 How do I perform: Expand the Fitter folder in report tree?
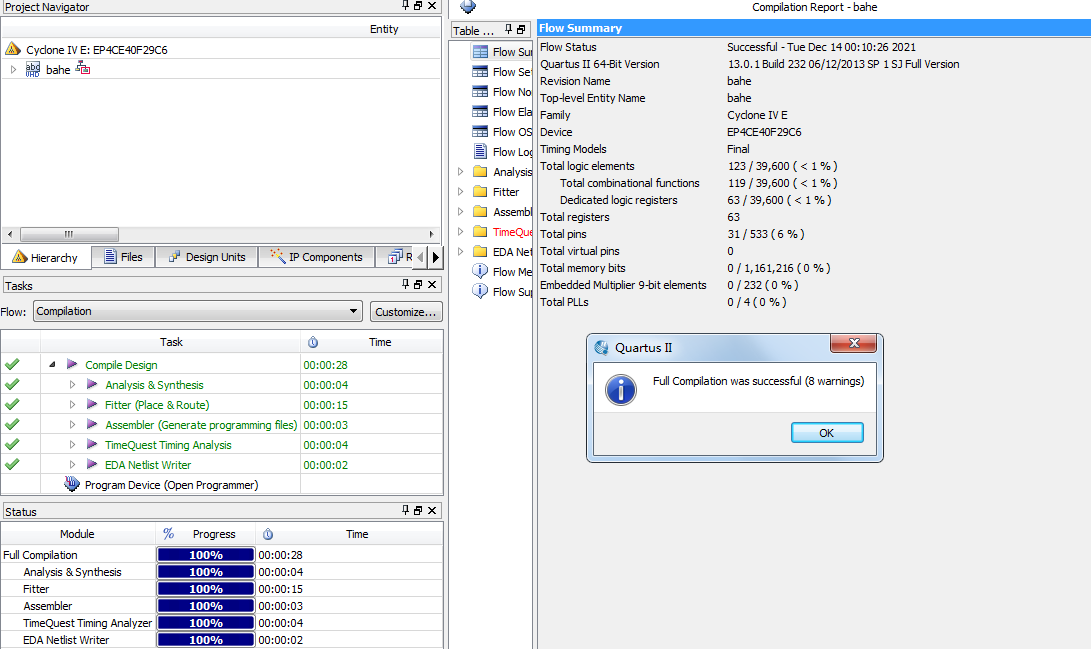pyautogui.click(x=461, y=191)
